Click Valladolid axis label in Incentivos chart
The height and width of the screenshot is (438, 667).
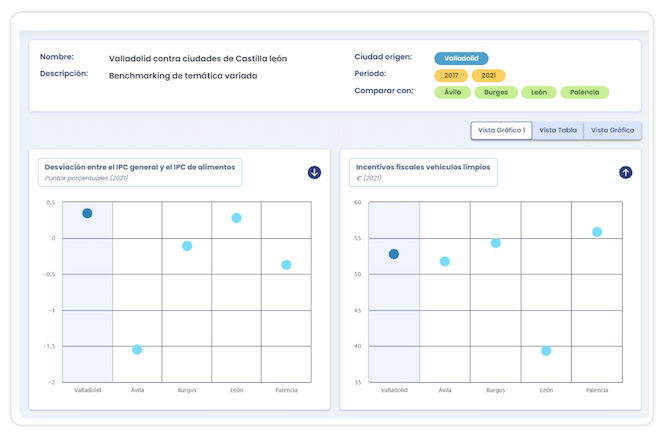[x=394, y=390]
